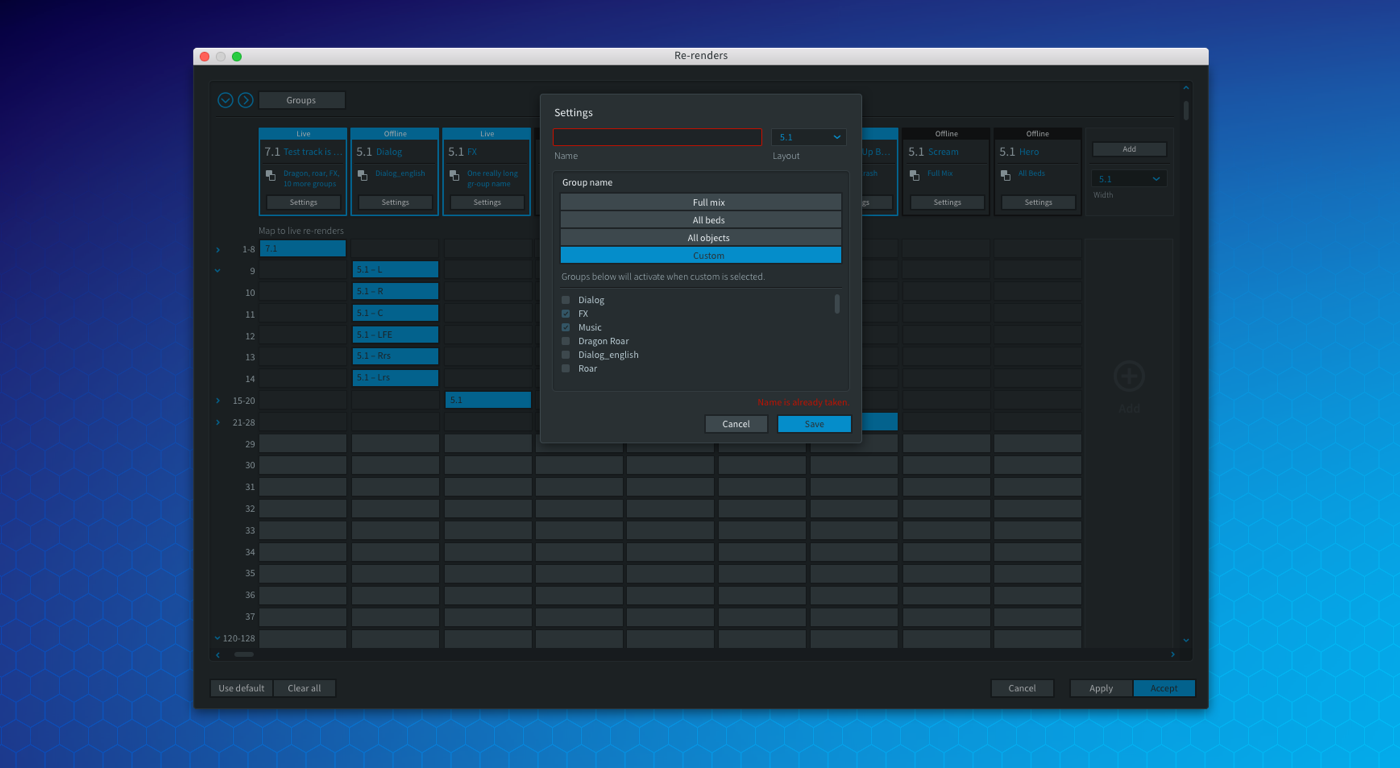The width and height of the screenshot is (1400, 768).
Task: Uncheck the Music group checkbox
Action: [566, 327]
